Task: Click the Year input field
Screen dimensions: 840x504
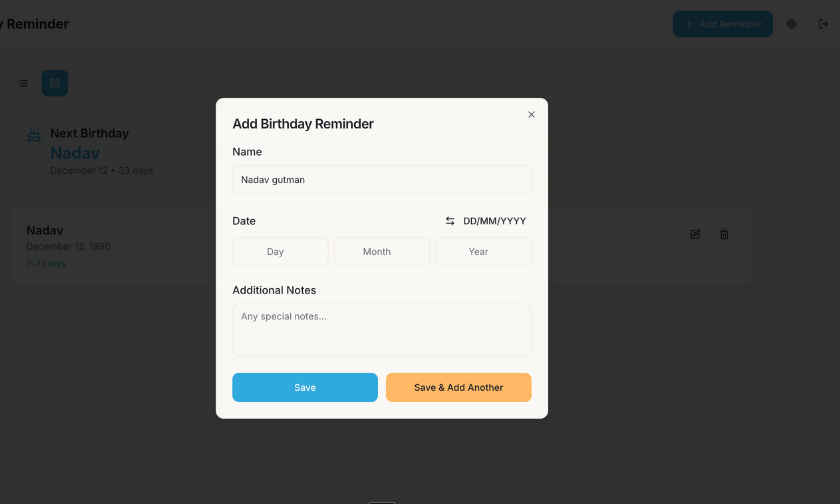Action: click(483, 252)
